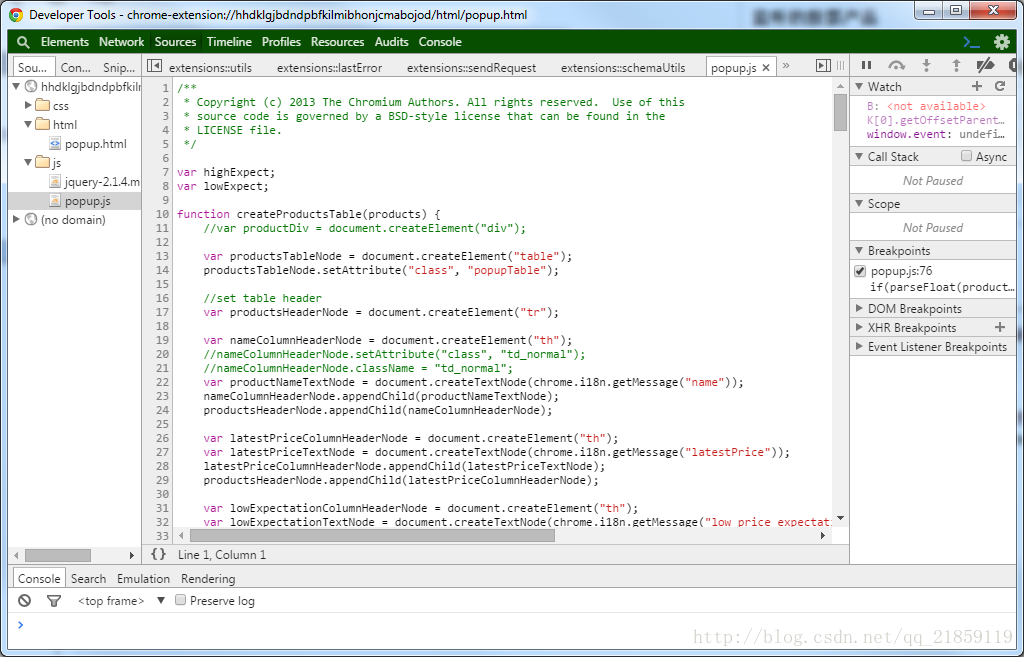Add a watch expression with the plus icon
Screen dimensions: 1024x657
(x=977, y=87)
